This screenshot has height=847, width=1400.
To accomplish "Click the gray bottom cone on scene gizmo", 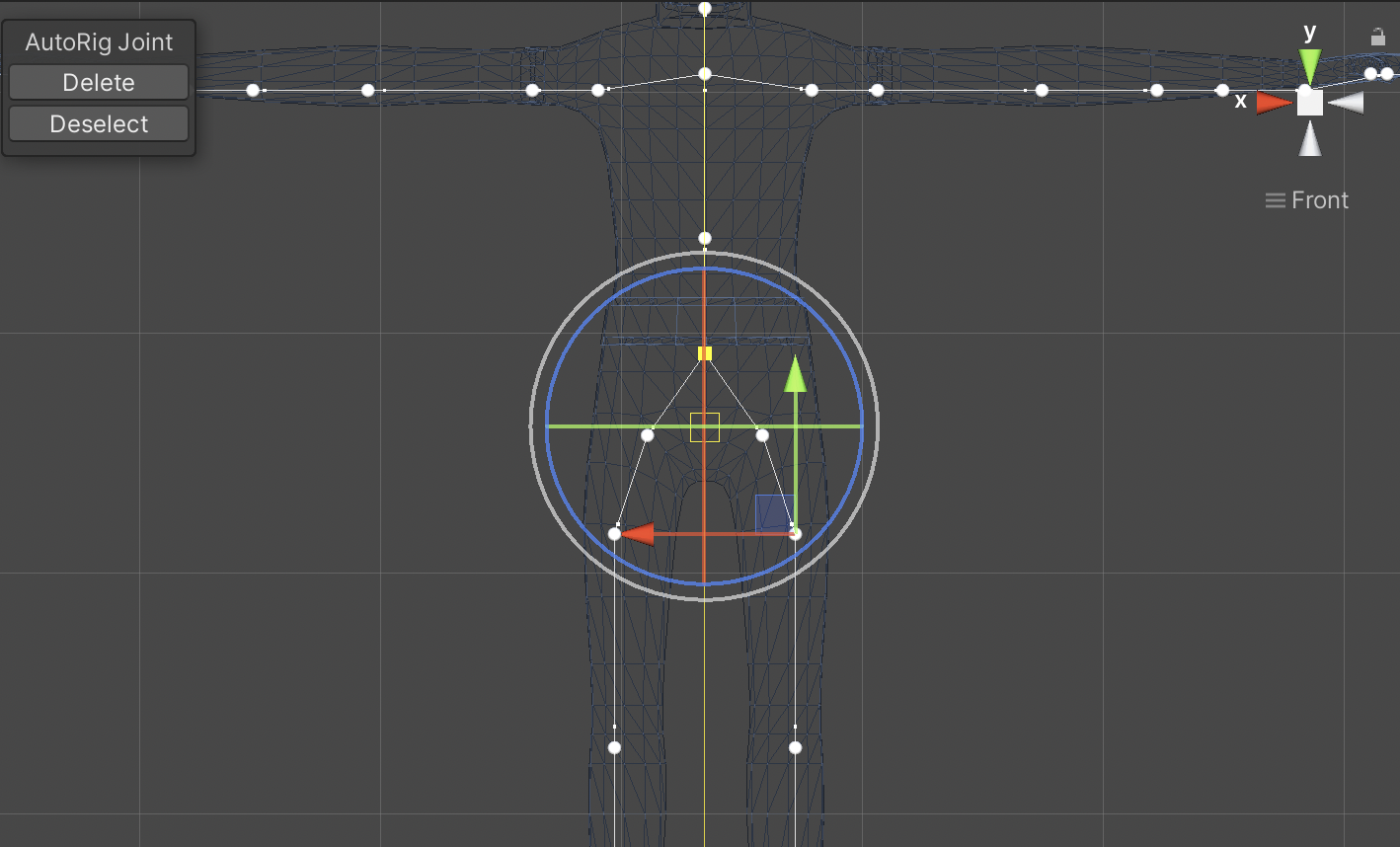I will tap(1309, 140).
